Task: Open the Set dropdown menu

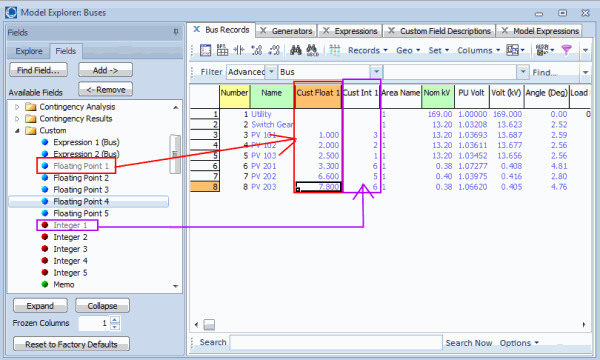Action: point(439,50)
